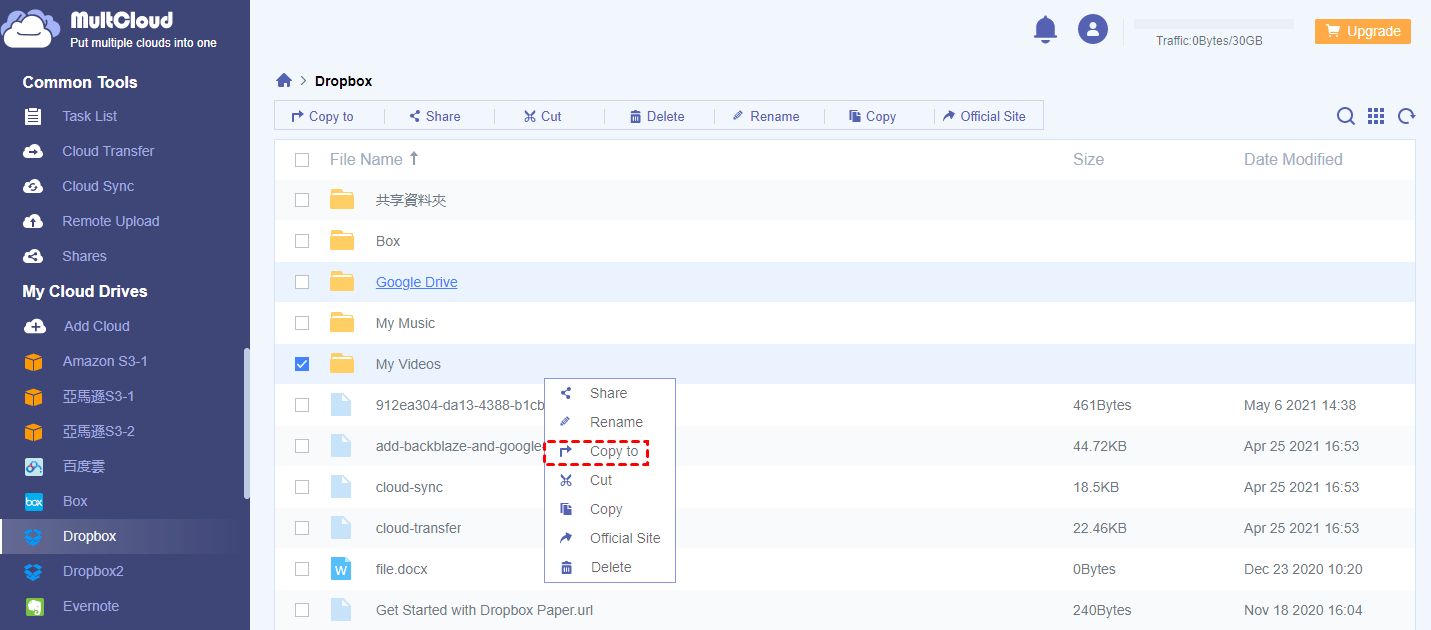Click Copy to toolbar button

[322, 116]
